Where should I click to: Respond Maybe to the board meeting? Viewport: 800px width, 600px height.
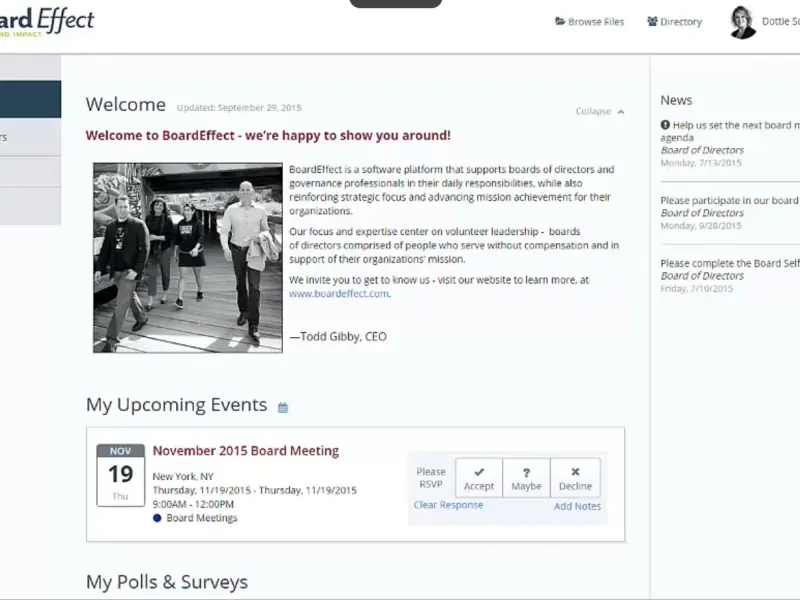(x=526, y=478)
